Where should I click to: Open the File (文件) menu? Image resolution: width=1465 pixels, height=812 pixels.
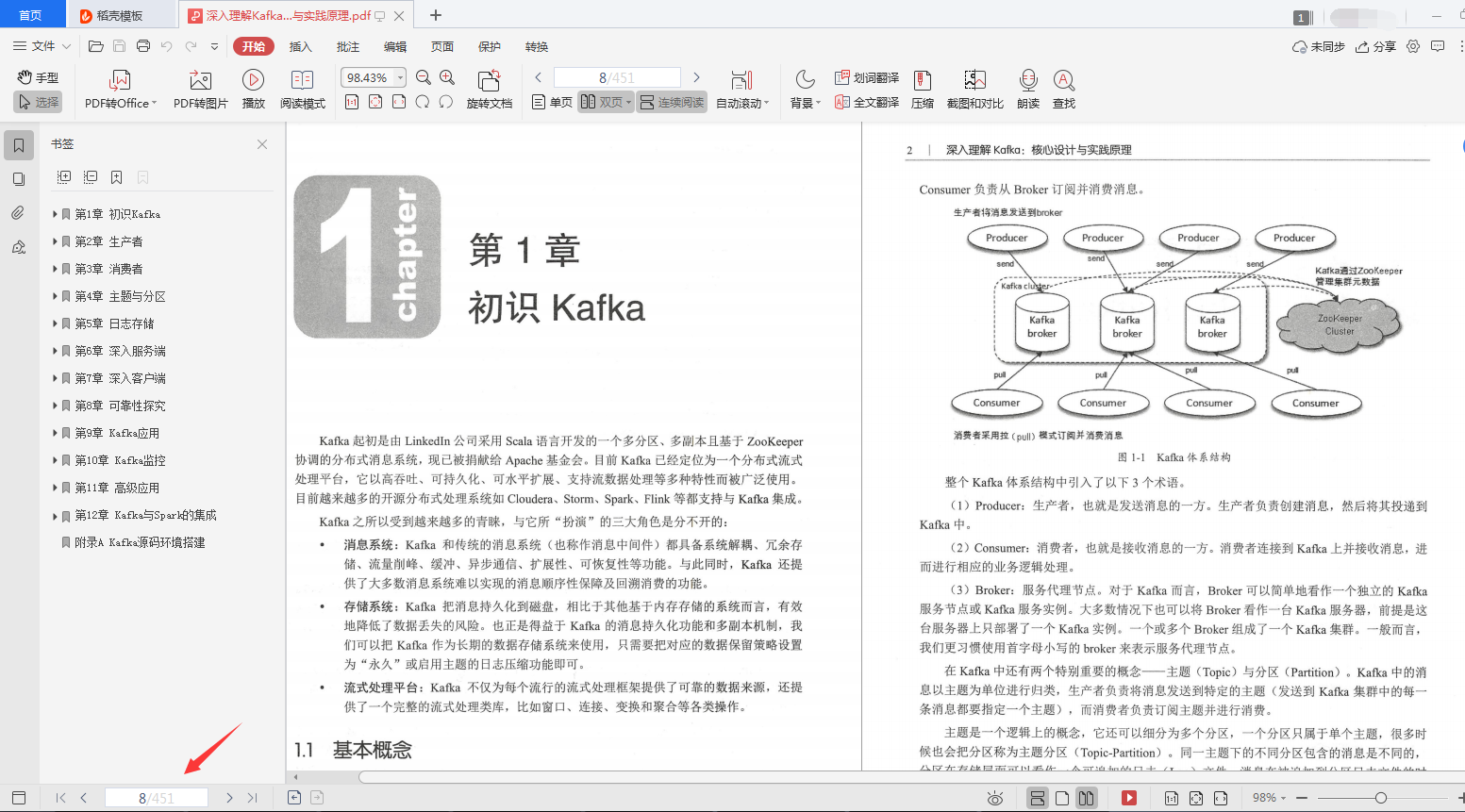pos(42,46)
